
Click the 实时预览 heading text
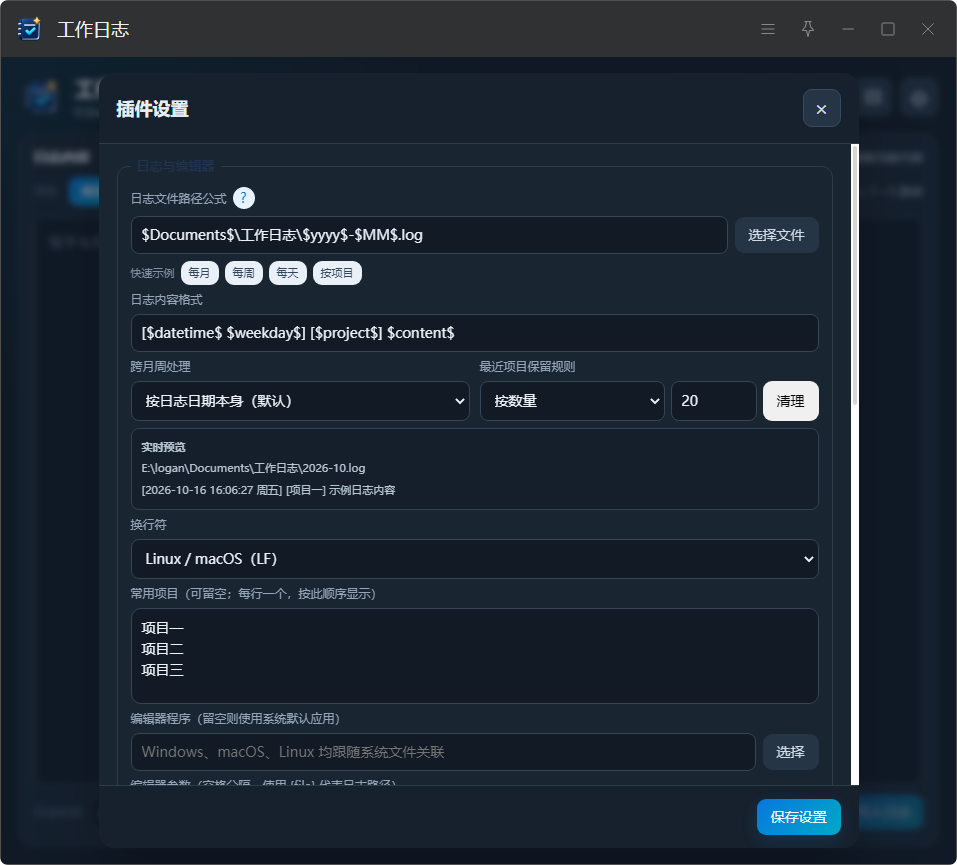pyautogui.click(x=164, y=447)
